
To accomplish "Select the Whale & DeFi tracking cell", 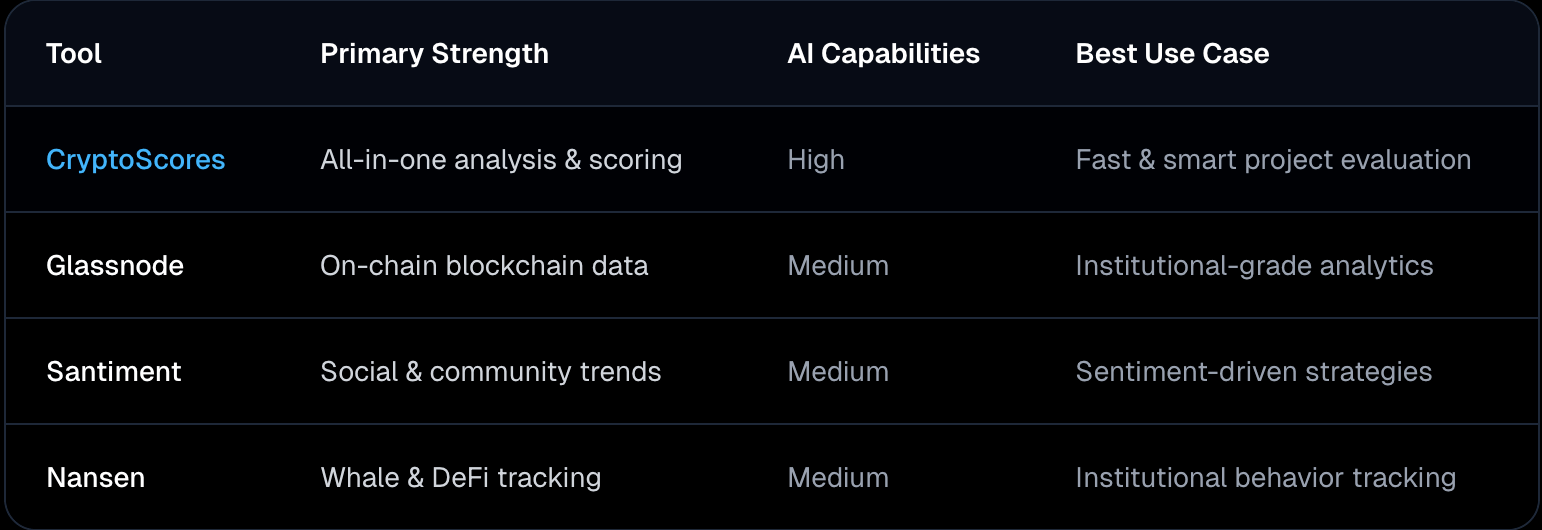I will point(460,478).
